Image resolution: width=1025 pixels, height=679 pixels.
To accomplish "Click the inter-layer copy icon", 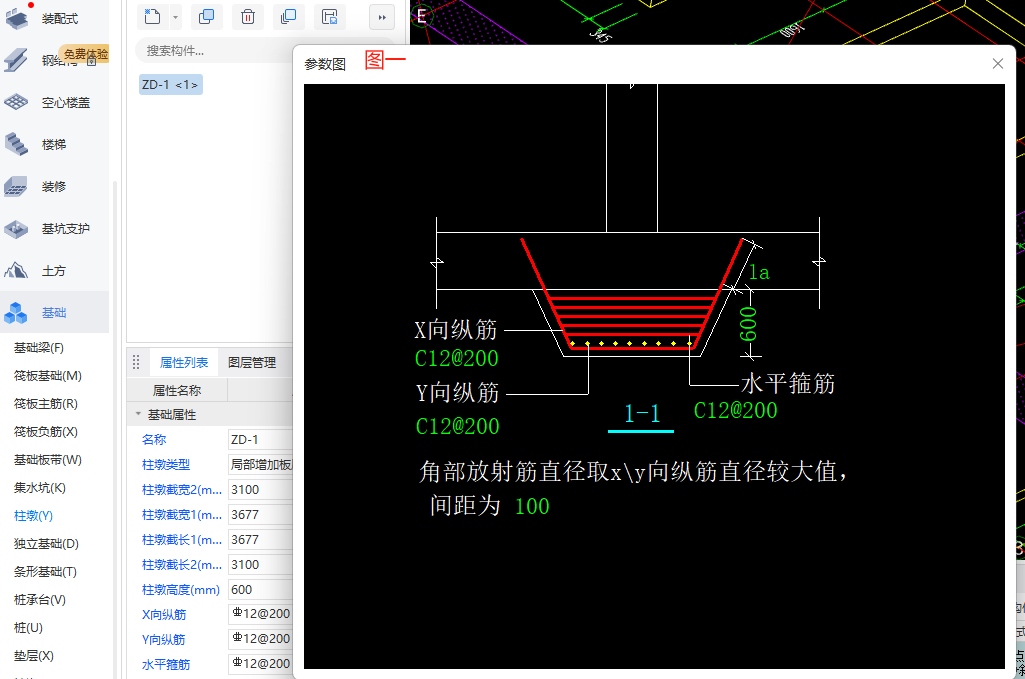I will (x=288, y=17).
